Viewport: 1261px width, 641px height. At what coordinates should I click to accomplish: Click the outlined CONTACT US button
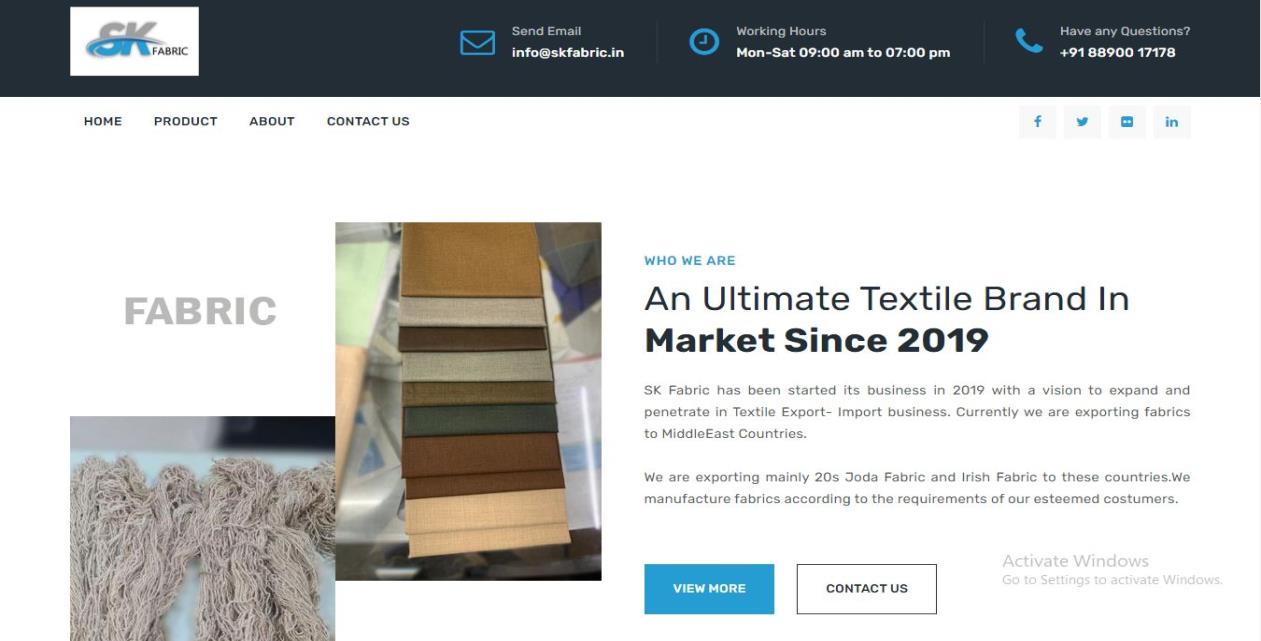[x=867, y=589]
